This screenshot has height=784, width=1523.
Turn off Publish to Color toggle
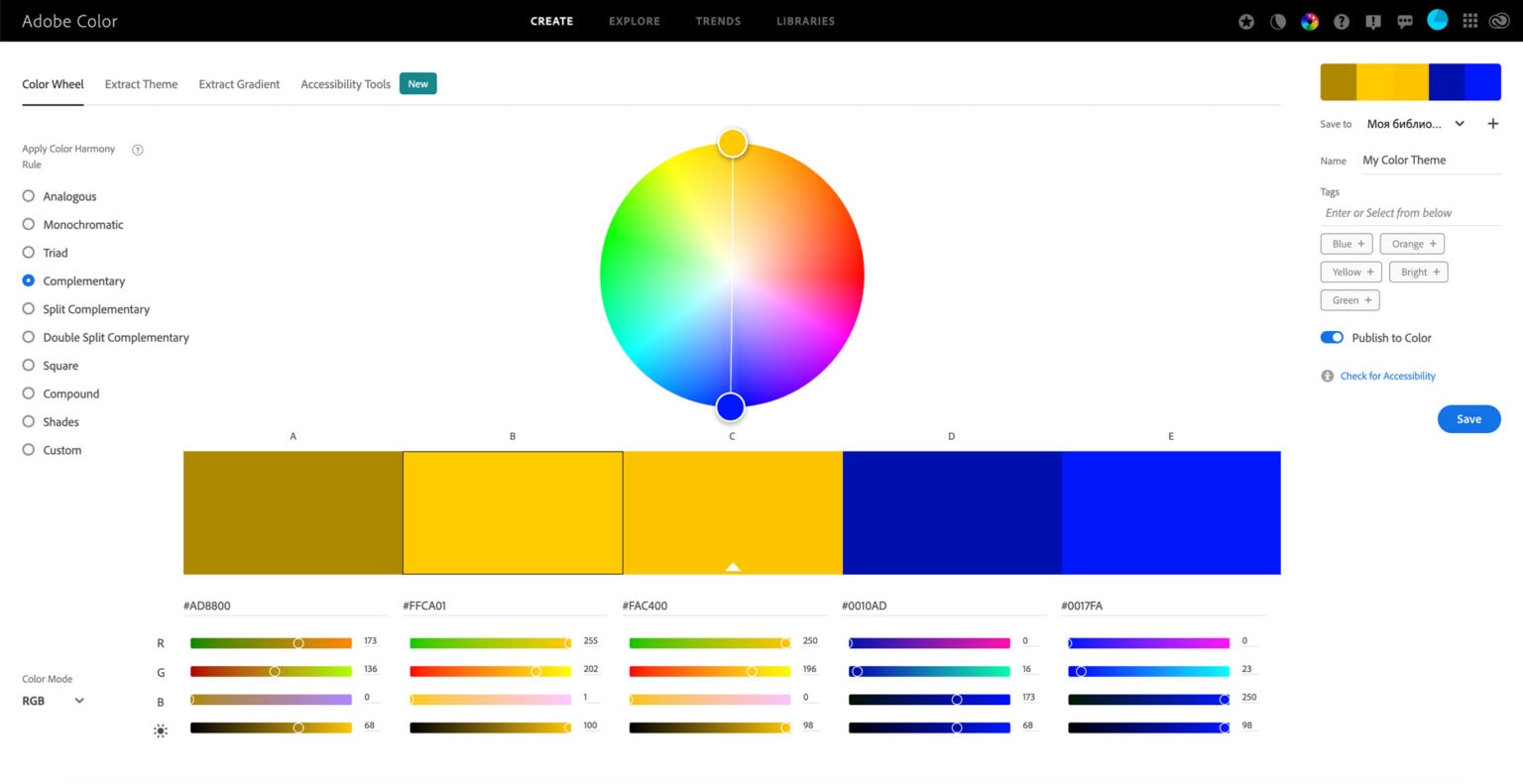pyautogui.click(x=1332, y=338)
